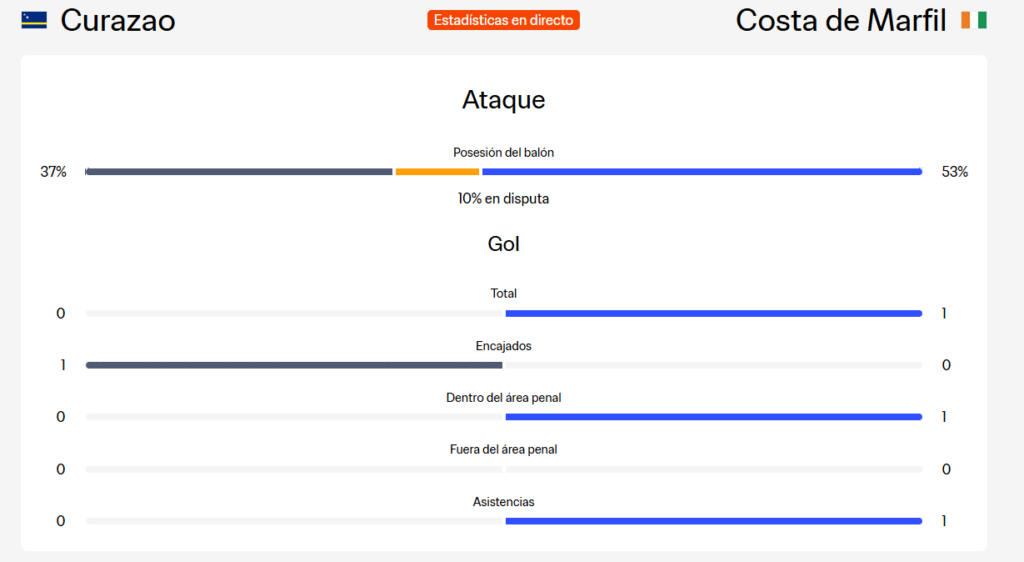
Task: Click the Ataque section heading
Action: pos(504,100)
